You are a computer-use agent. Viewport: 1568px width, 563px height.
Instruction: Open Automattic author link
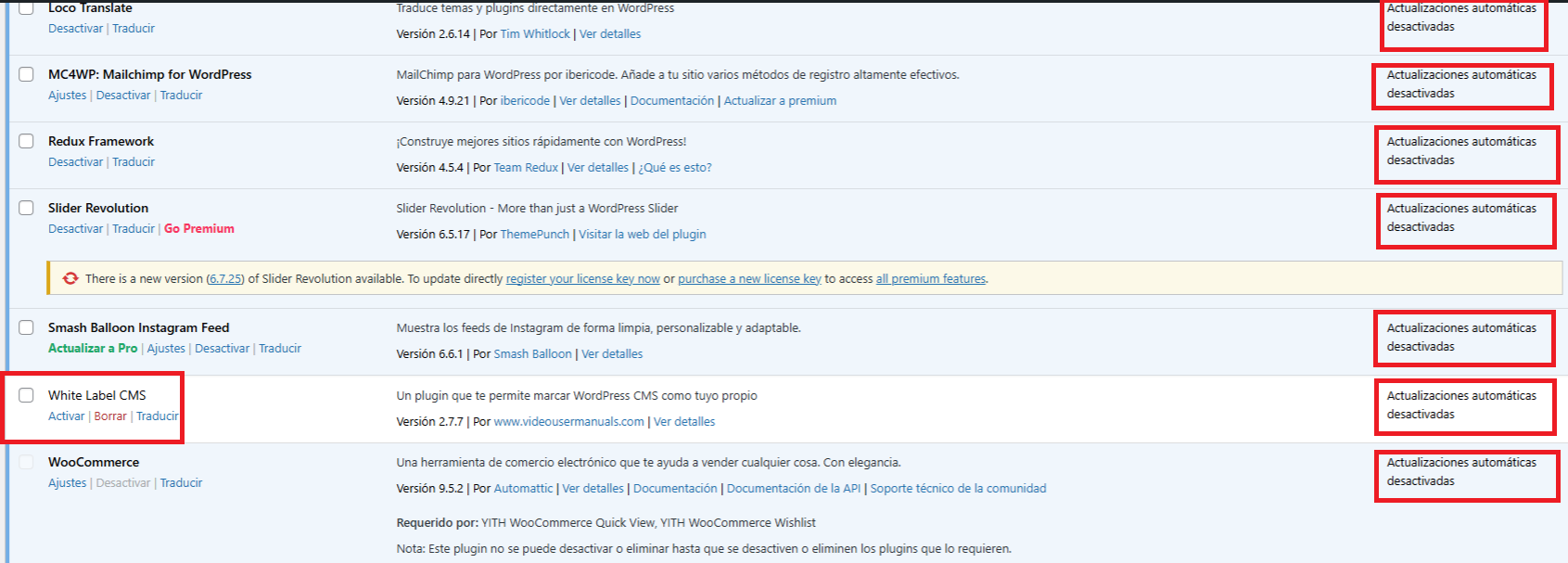[x=523, y=489]
